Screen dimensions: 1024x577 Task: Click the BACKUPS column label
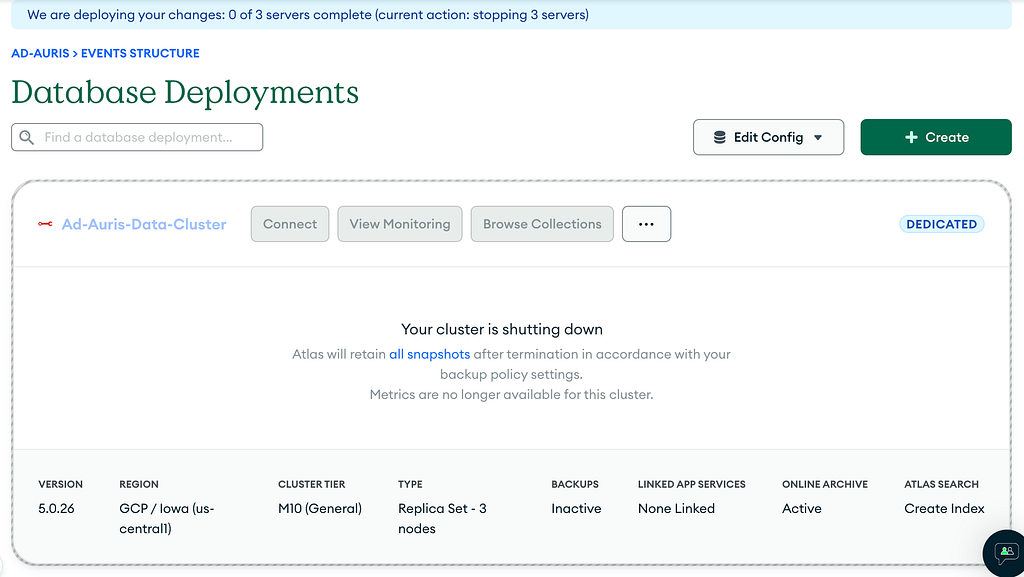coord(575,484)
